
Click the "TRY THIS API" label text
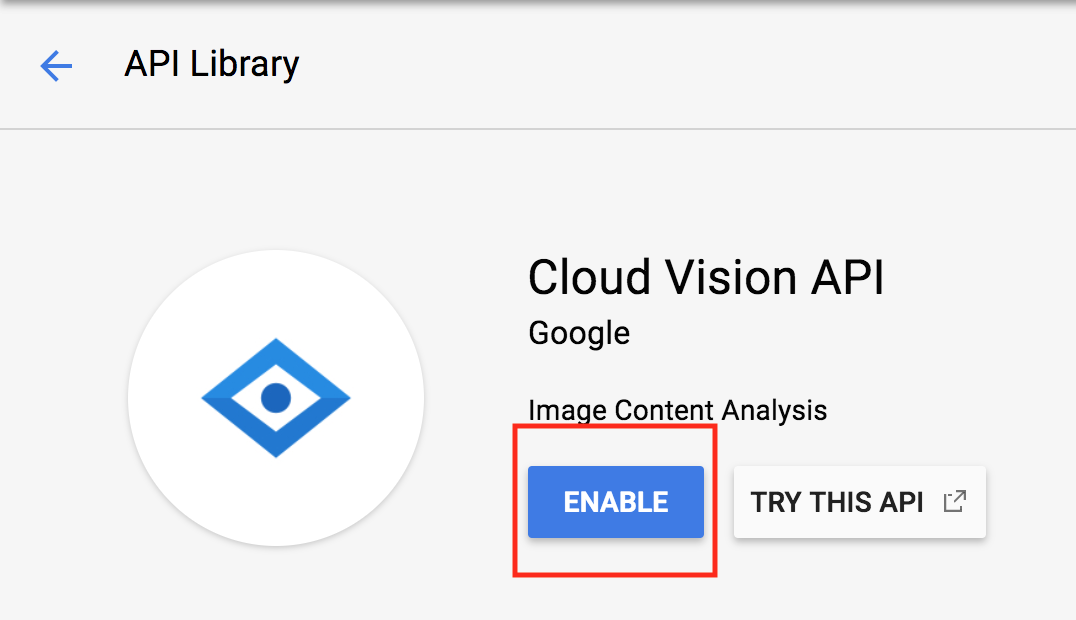(837, 502)
